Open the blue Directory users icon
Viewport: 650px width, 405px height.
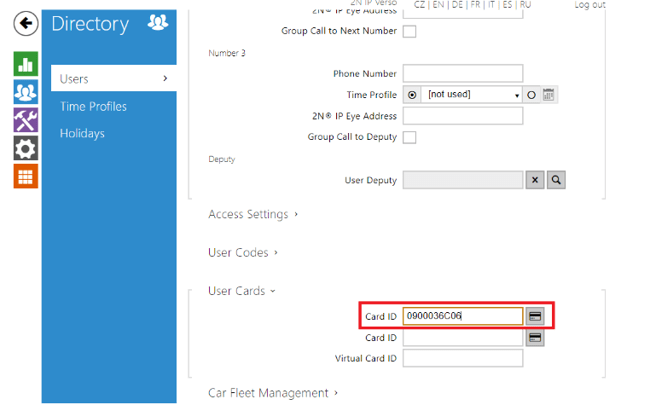pyautogui.click(x=26, y=92)
